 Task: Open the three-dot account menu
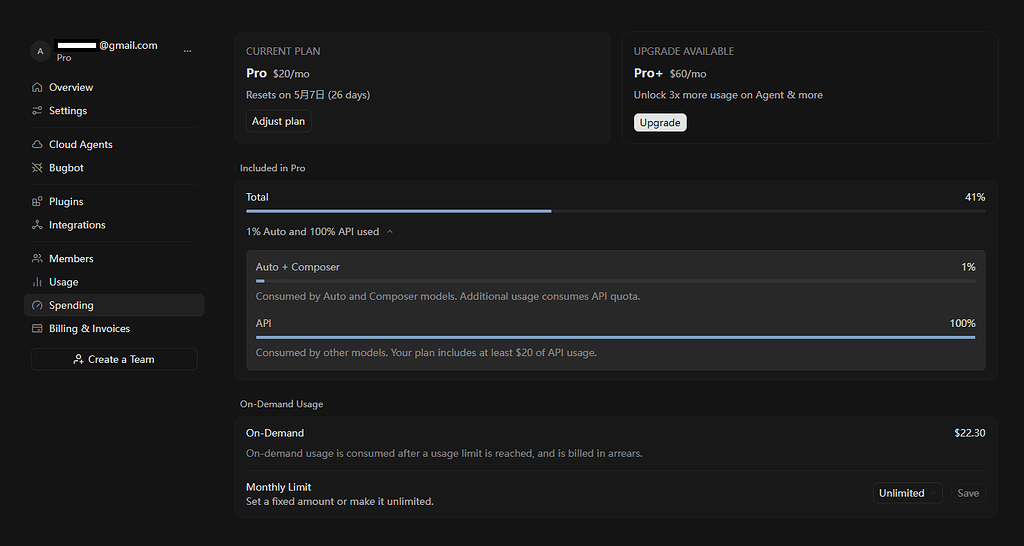point(187,51)
